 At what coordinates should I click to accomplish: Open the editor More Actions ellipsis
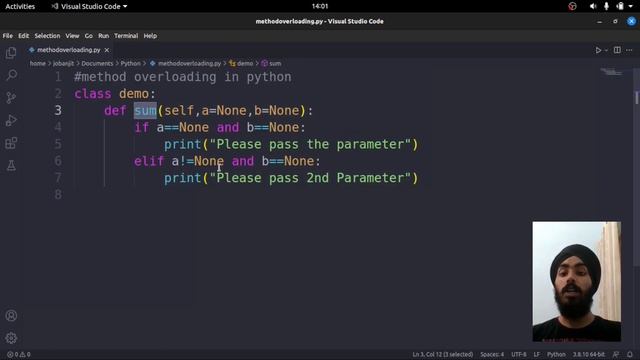[x=629, y=50]
